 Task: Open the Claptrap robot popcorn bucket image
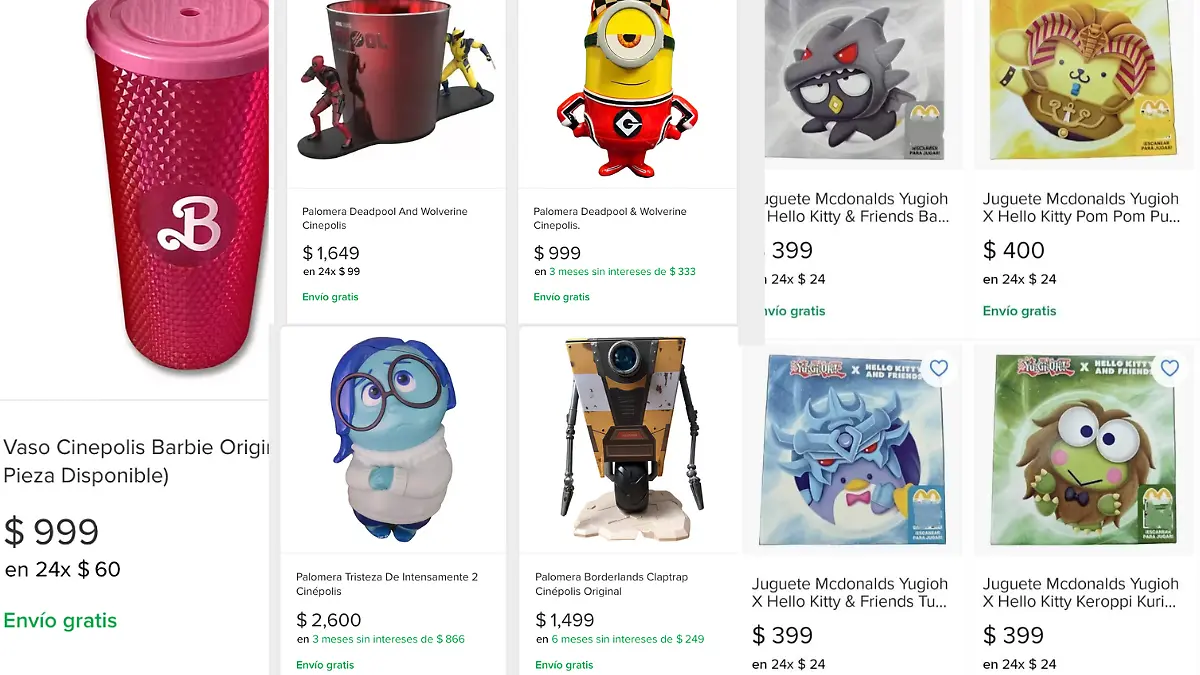(628, 440)
